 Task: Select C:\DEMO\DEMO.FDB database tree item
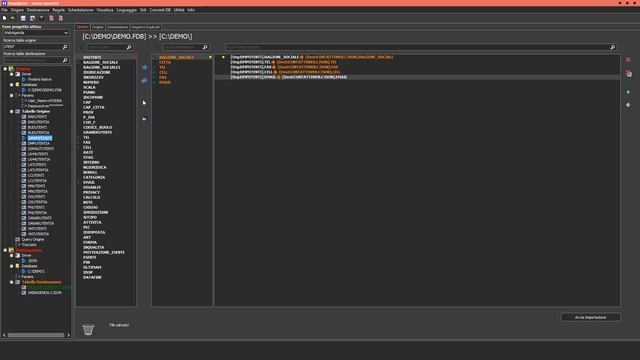(x=45, y=90)
